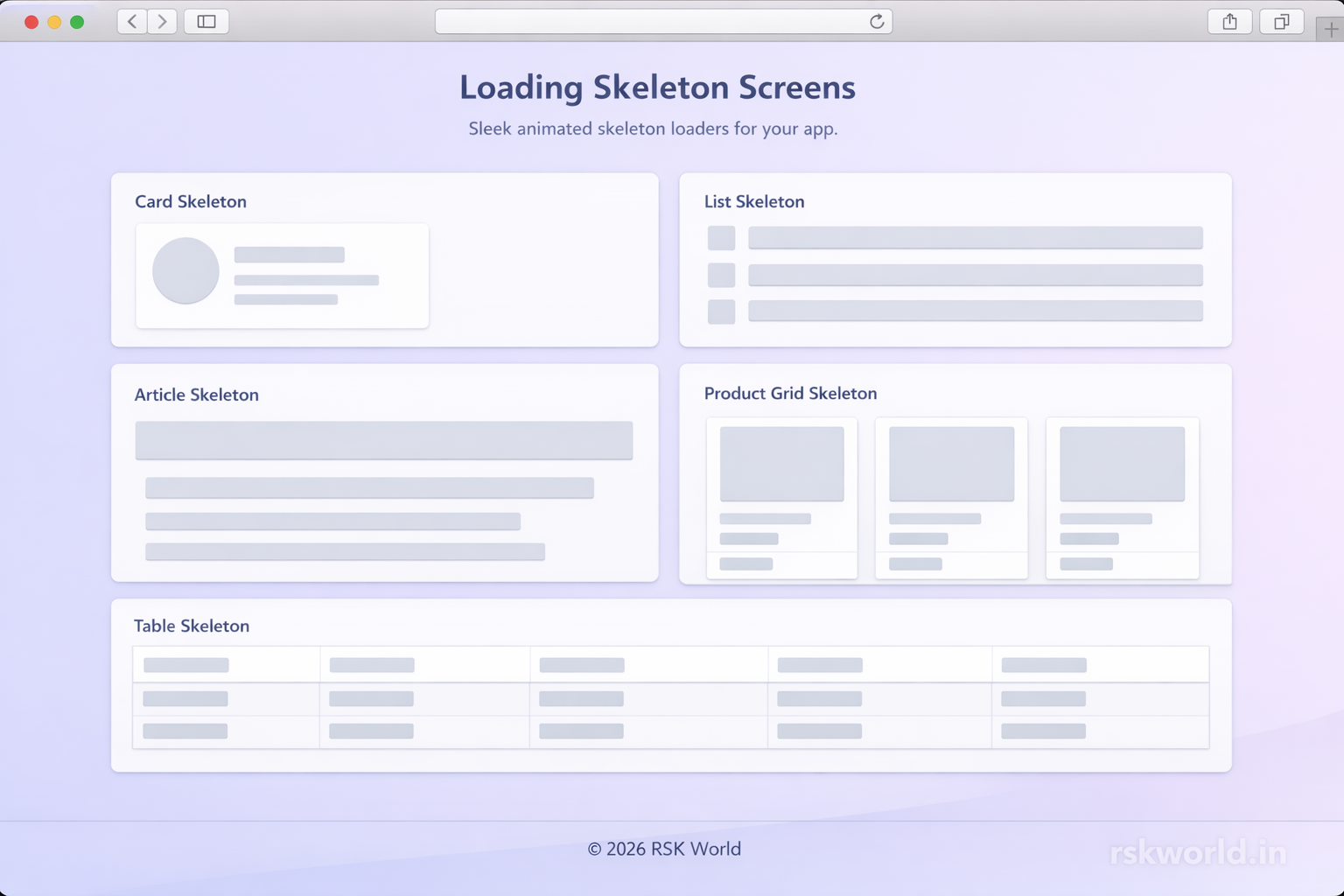Screen dimensions: 1344x896
Task: Click the second checkbox-like square in List Skeleton
Action: (x=721, y=275)
